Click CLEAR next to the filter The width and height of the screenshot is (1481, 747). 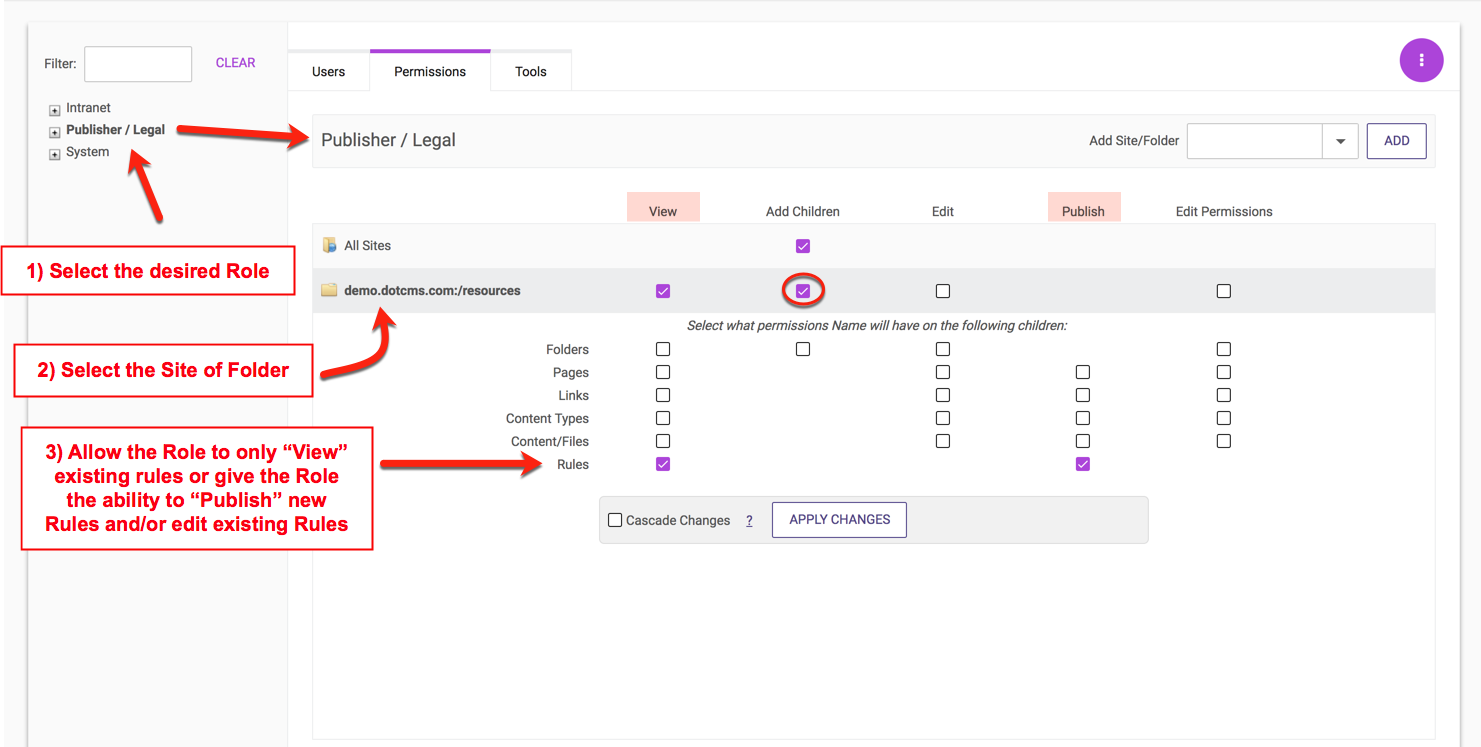pyautogui.click(x=235, y=63)
